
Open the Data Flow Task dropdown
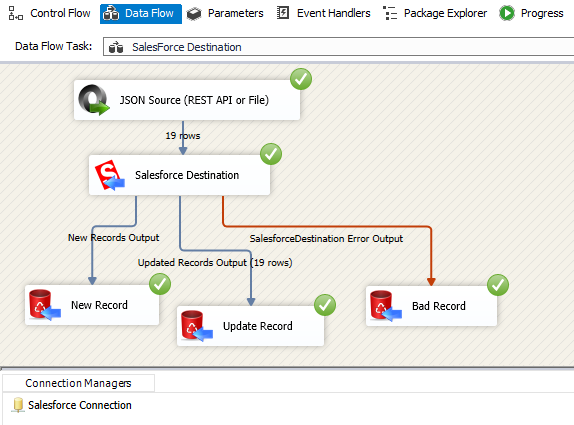coord(338,46)
